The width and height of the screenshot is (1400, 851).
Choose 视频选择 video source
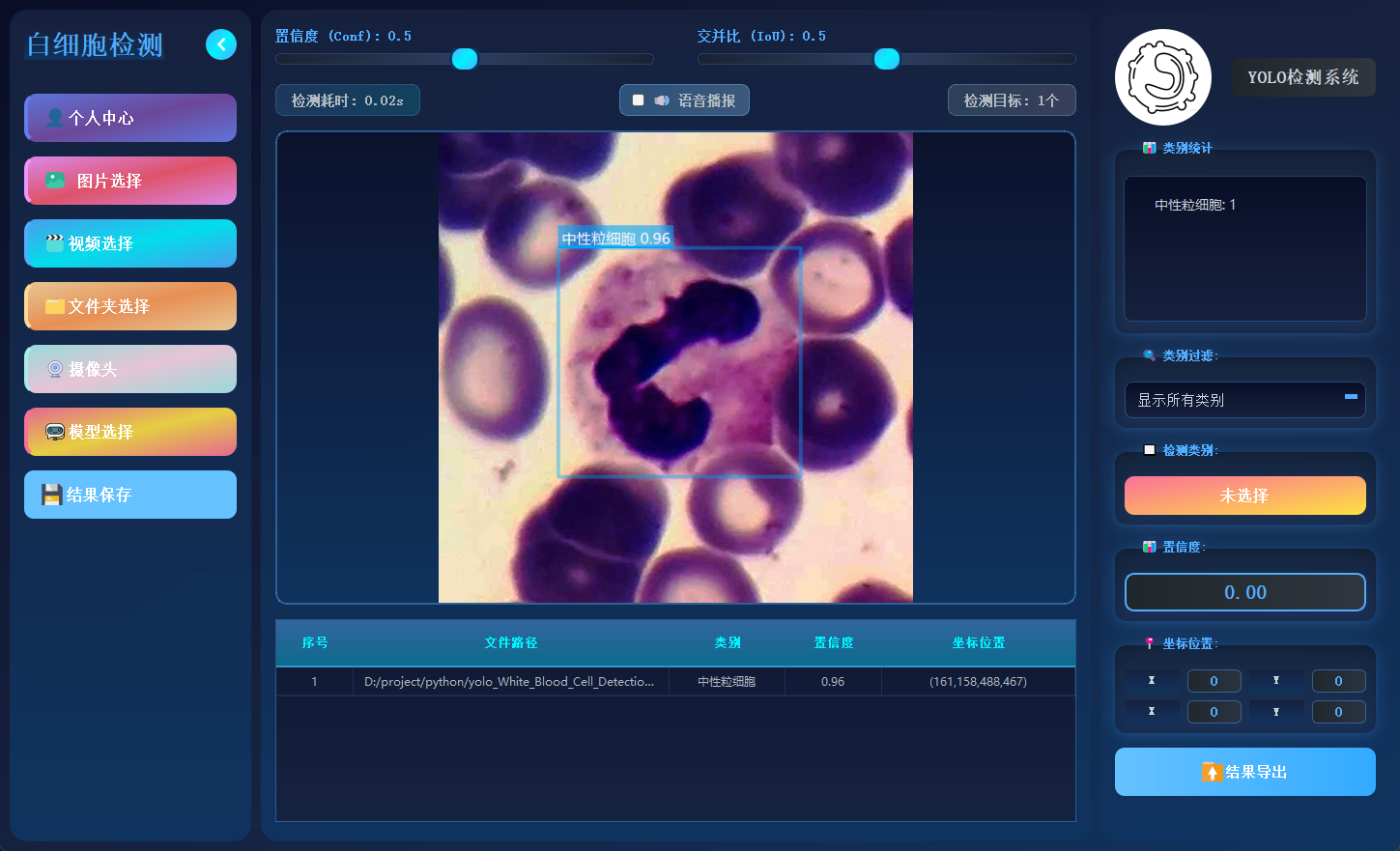pos(130,243)
